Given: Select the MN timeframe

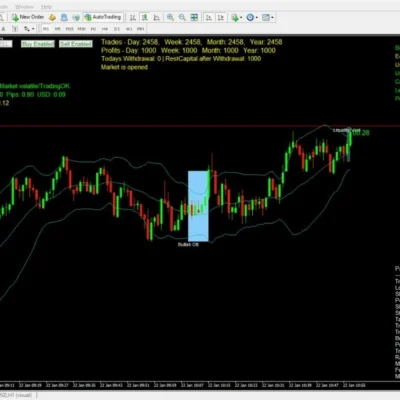Looking at the screenshot, I should [x=141, y=29].
